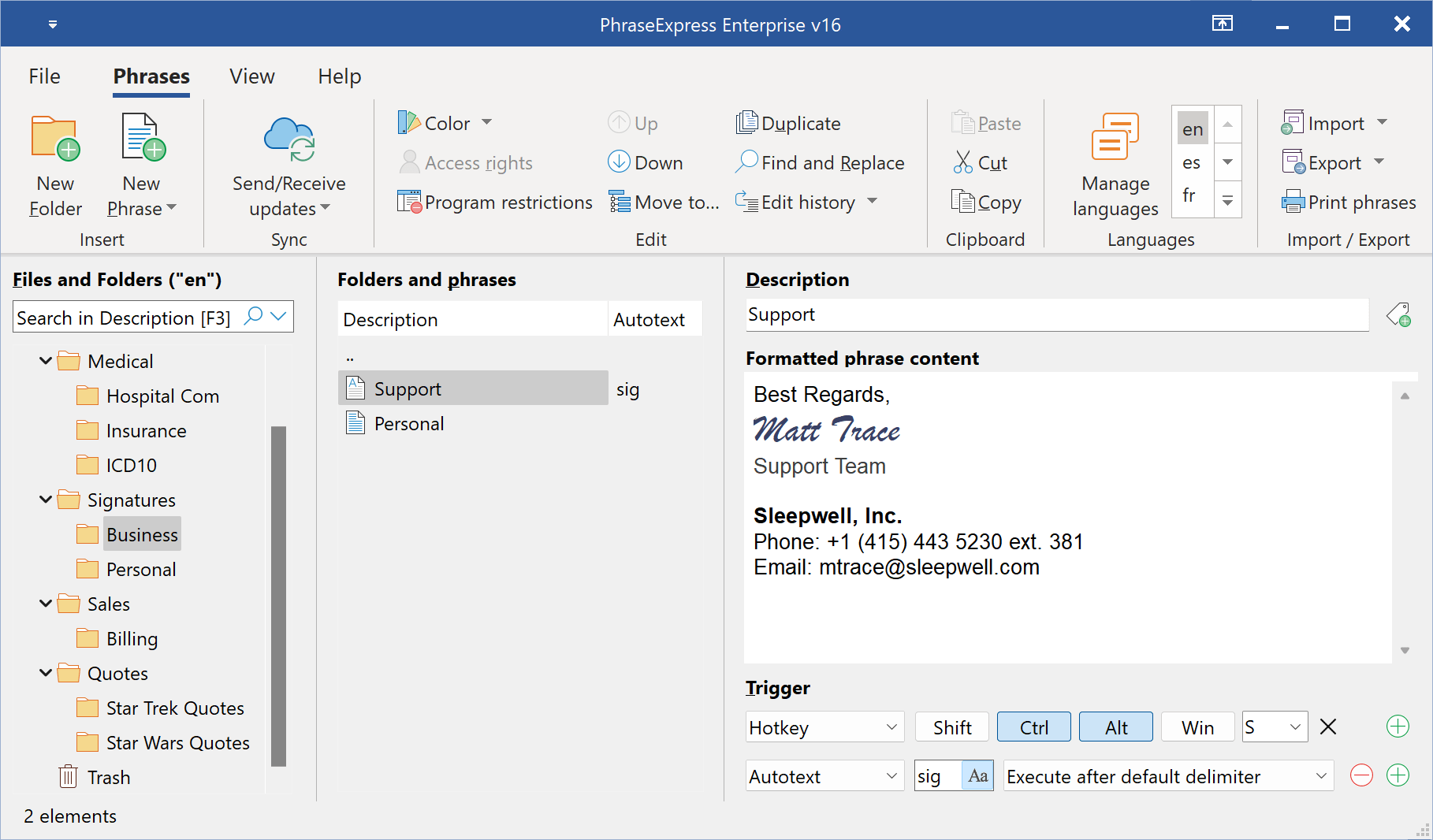Click the tag icon beside Description field
1433x840 pixels.
tap(1399, 315)
